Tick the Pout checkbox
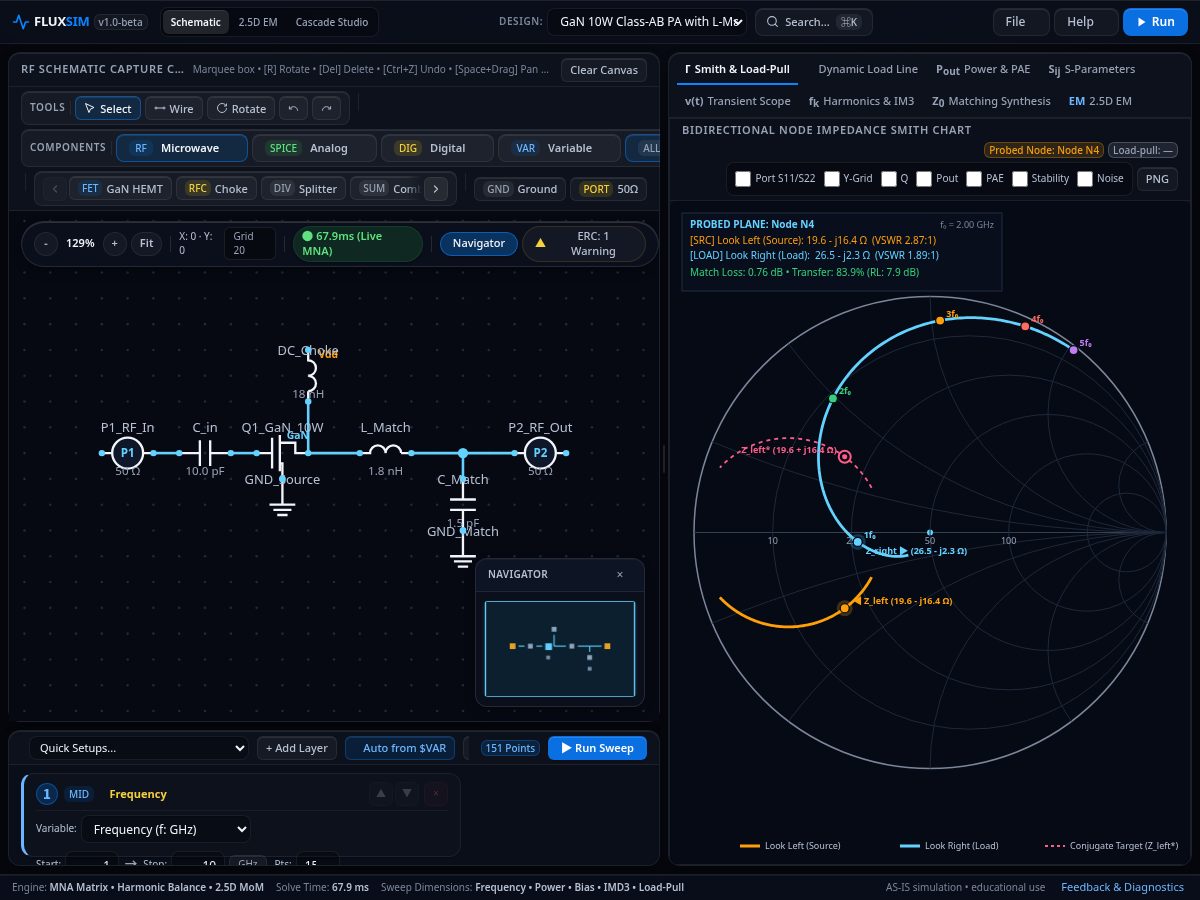The width and height of the screenshot is (1200, 900). [924, 178]
